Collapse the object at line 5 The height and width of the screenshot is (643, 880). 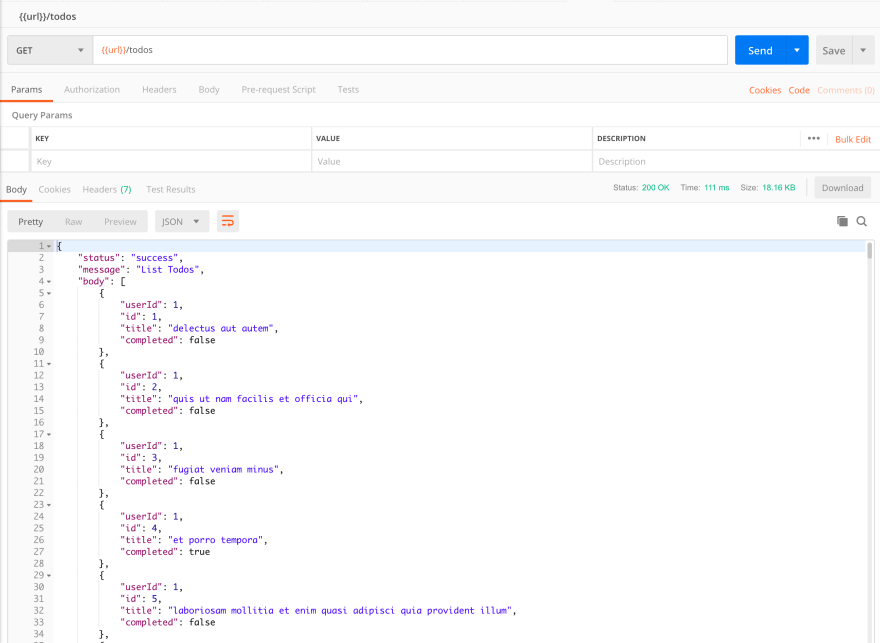[49, 293]
